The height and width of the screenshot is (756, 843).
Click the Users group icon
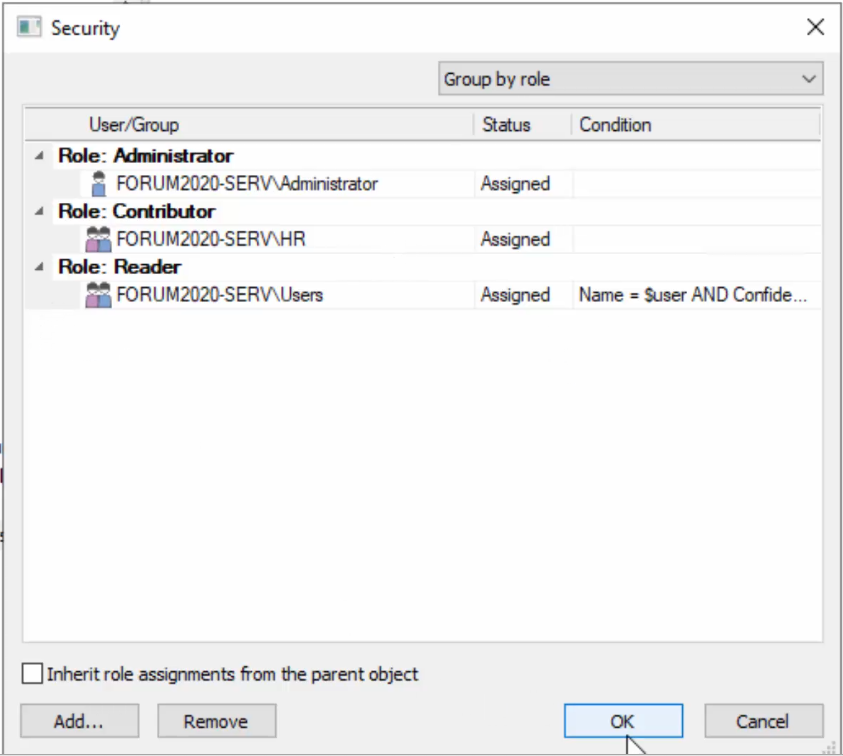[98, 295]
